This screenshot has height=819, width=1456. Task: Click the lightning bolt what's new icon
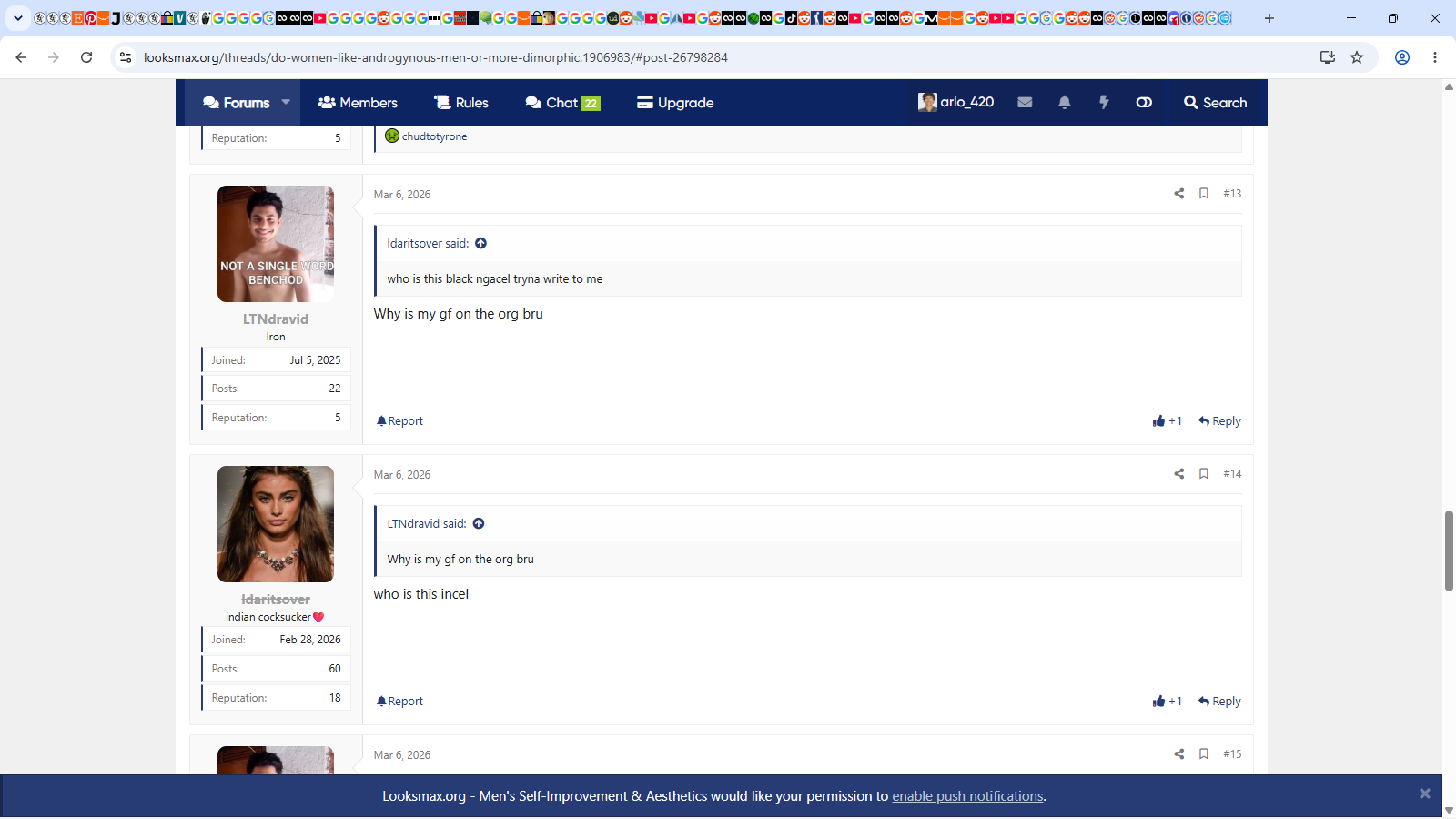click(x=1104, y=103)
